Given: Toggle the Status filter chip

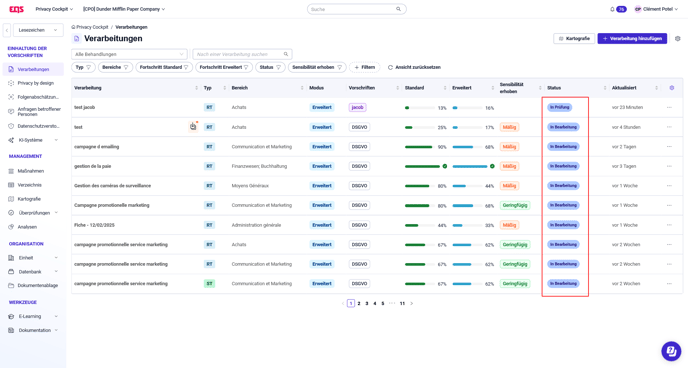Looking at the screenshot, I should click(x=270, y=67).
